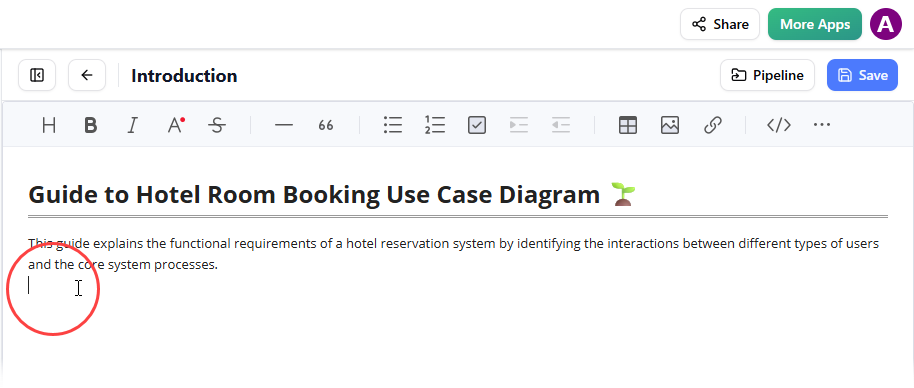This screenshot has height=388, width=914.
Task: Insert inline code
Action: coord(779,125)
